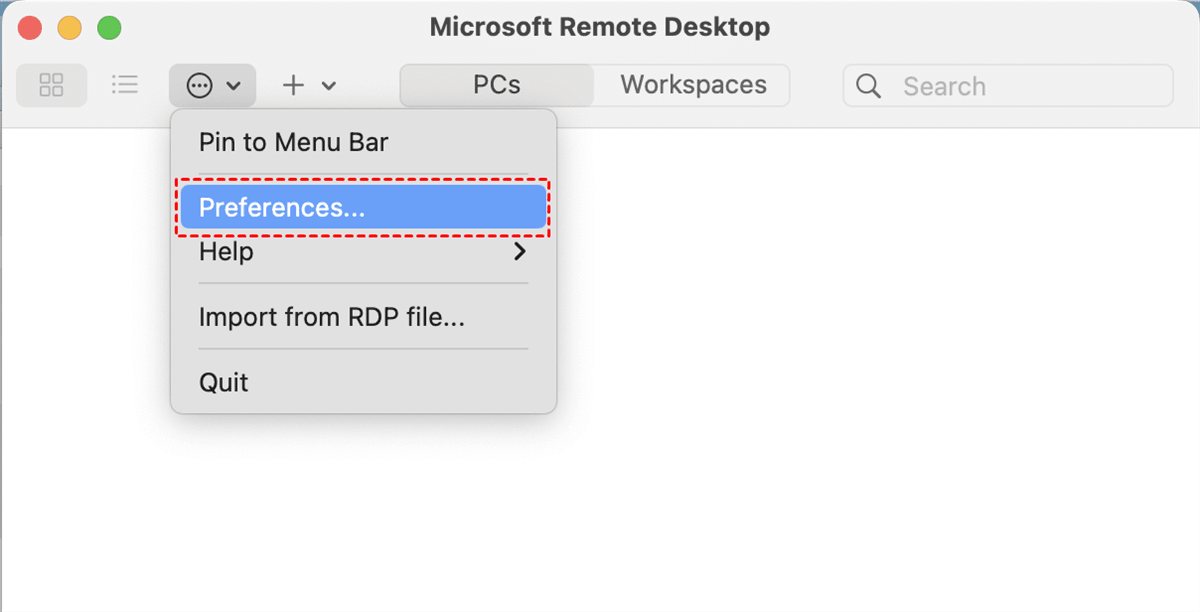Image resolution: width=1200 pixels, height=612 pixels.
Task: Select Quit from the menu
Action: coord(224,383)
